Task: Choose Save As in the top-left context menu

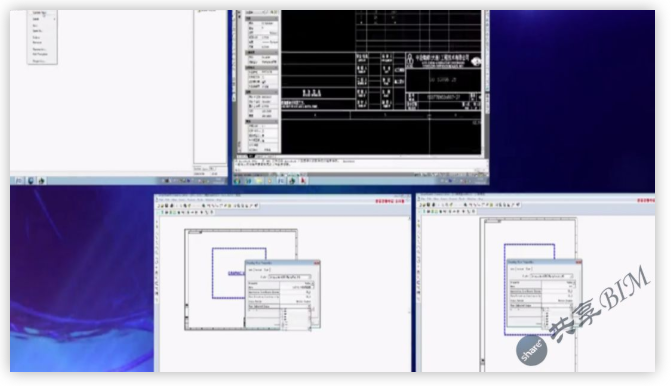Action: coord(37,31)
